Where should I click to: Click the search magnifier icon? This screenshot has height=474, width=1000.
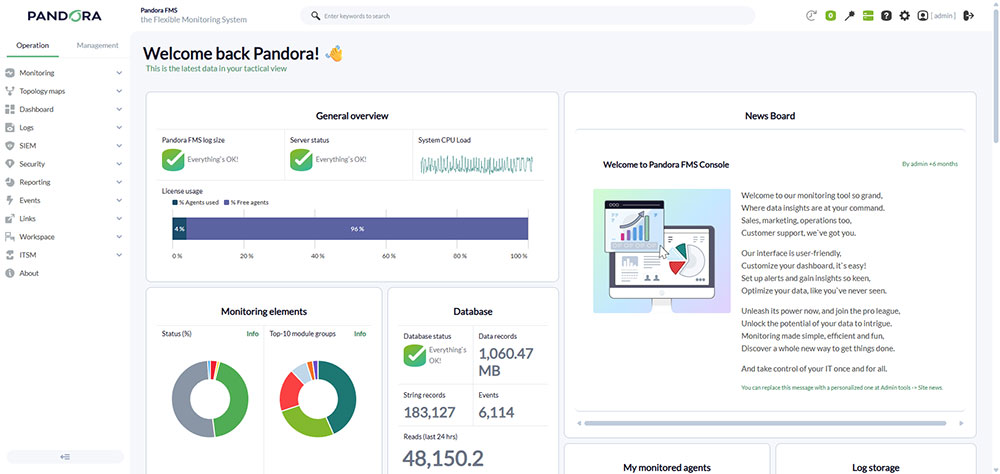coord(315,15)
